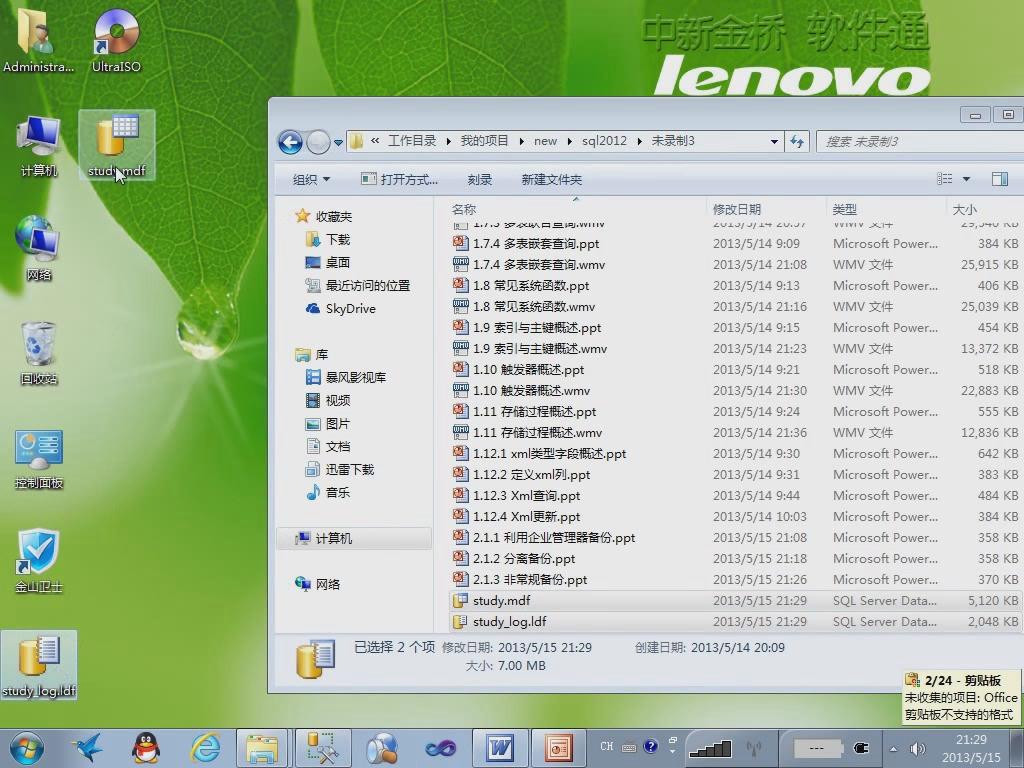Screen dimensions: 1024x768
Task: Navigate to sql2012 in the breadcrumb
Action: tap(604, 141)
